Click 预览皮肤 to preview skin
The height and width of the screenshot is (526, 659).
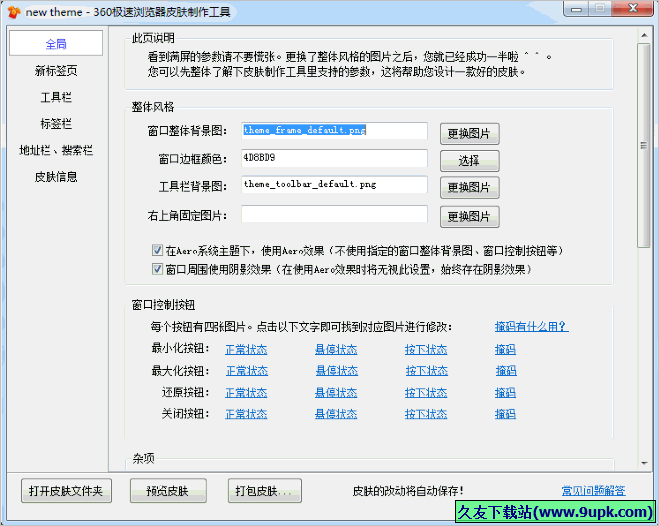168,491
